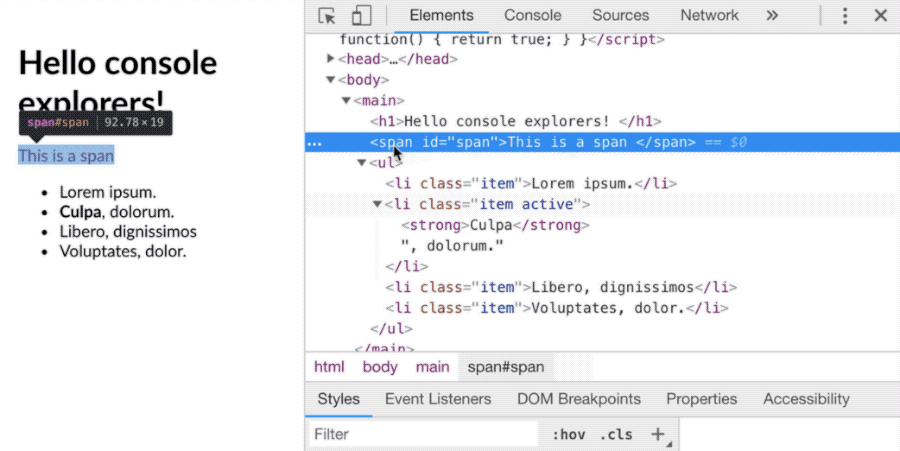Image resolution: width=900 pixels, height=451 pixels.
Task: Collapse the ul list node
Action: pyautogui.click(x=362, y=163)
